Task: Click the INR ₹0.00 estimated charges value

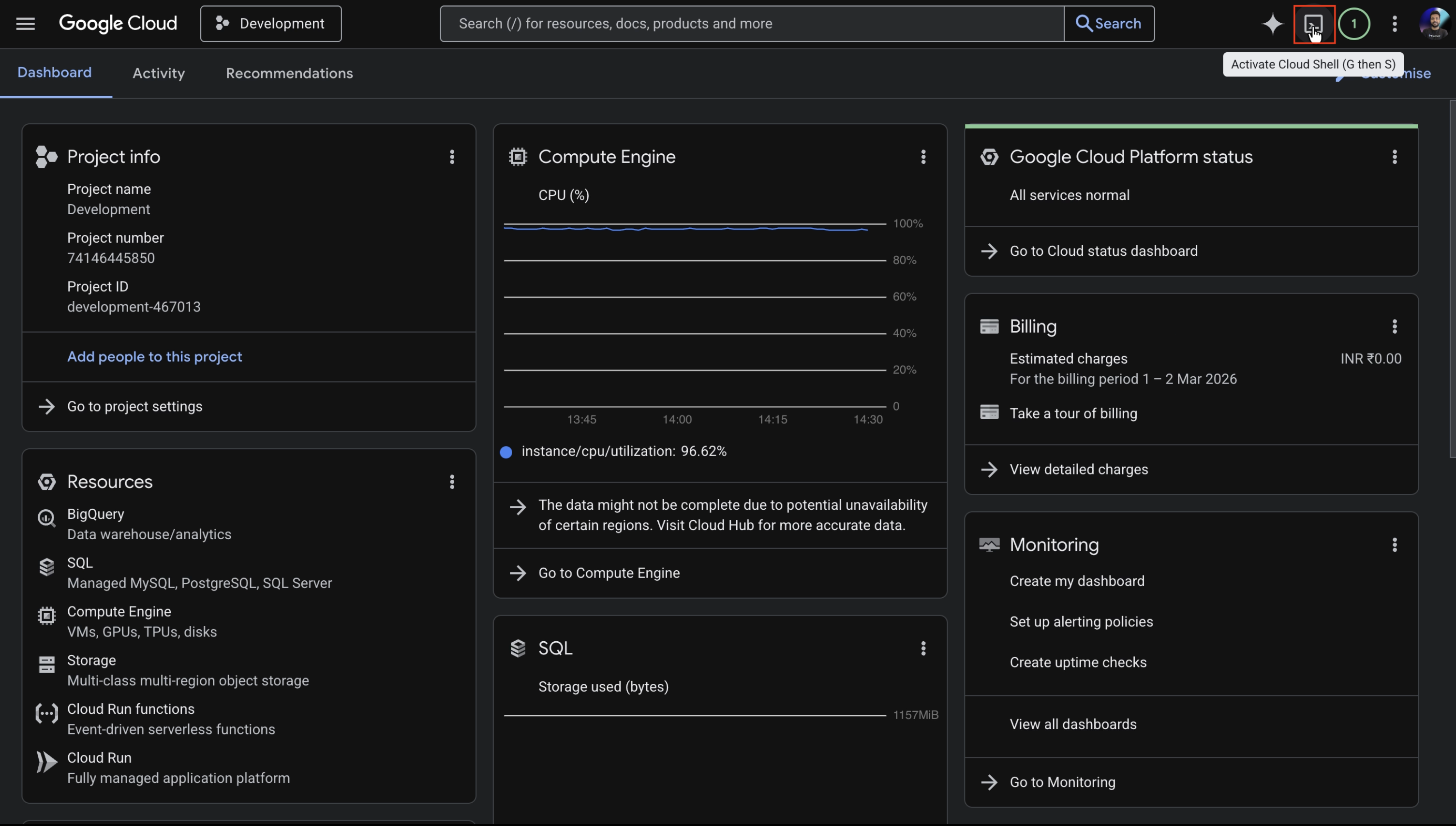Action: click(1370, 358)
